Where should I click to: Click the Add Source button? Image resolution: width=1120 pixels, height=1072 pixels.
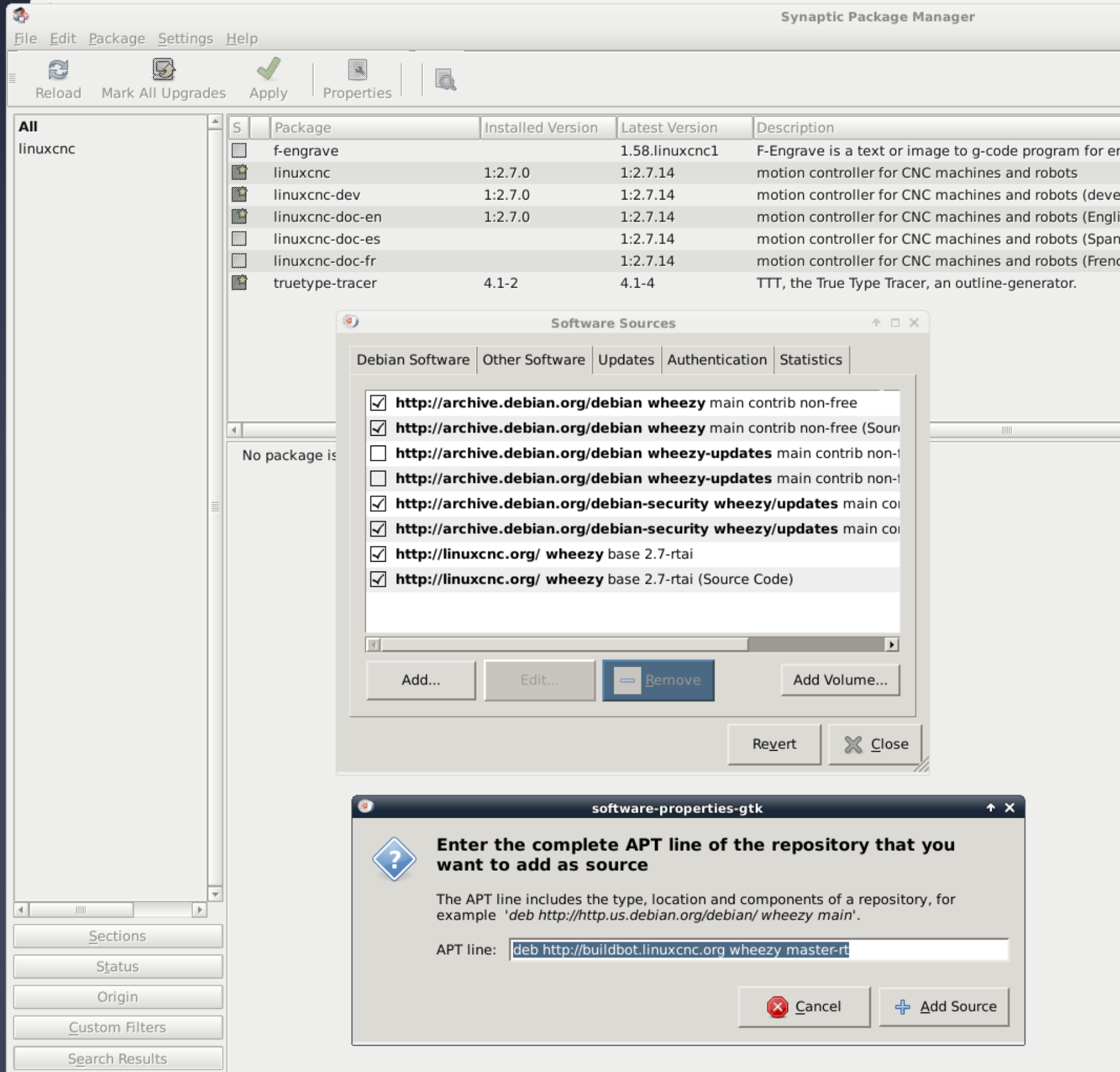click(x=944, y=1007)
